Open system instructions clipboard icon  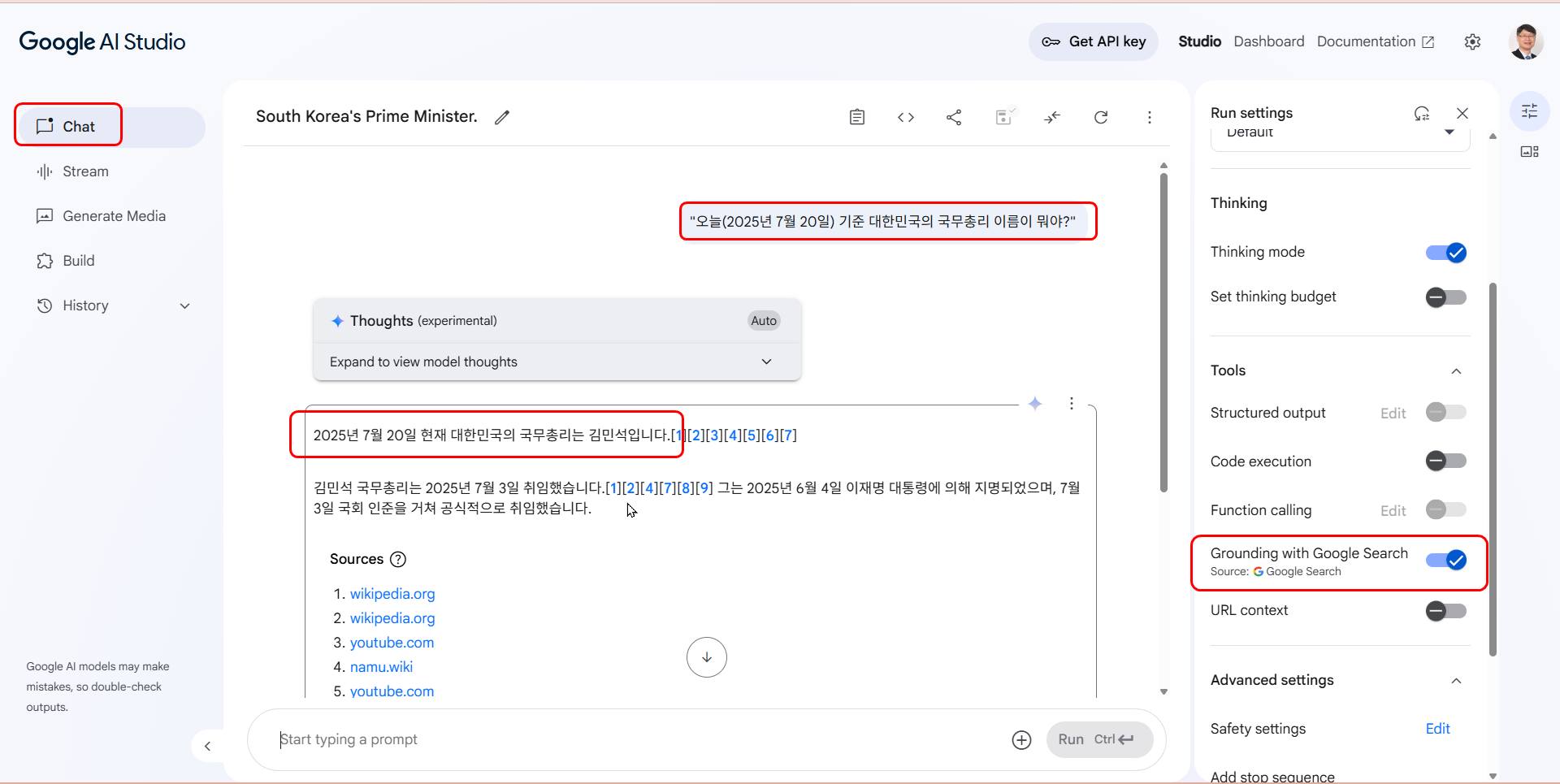(x=857, y=117)
